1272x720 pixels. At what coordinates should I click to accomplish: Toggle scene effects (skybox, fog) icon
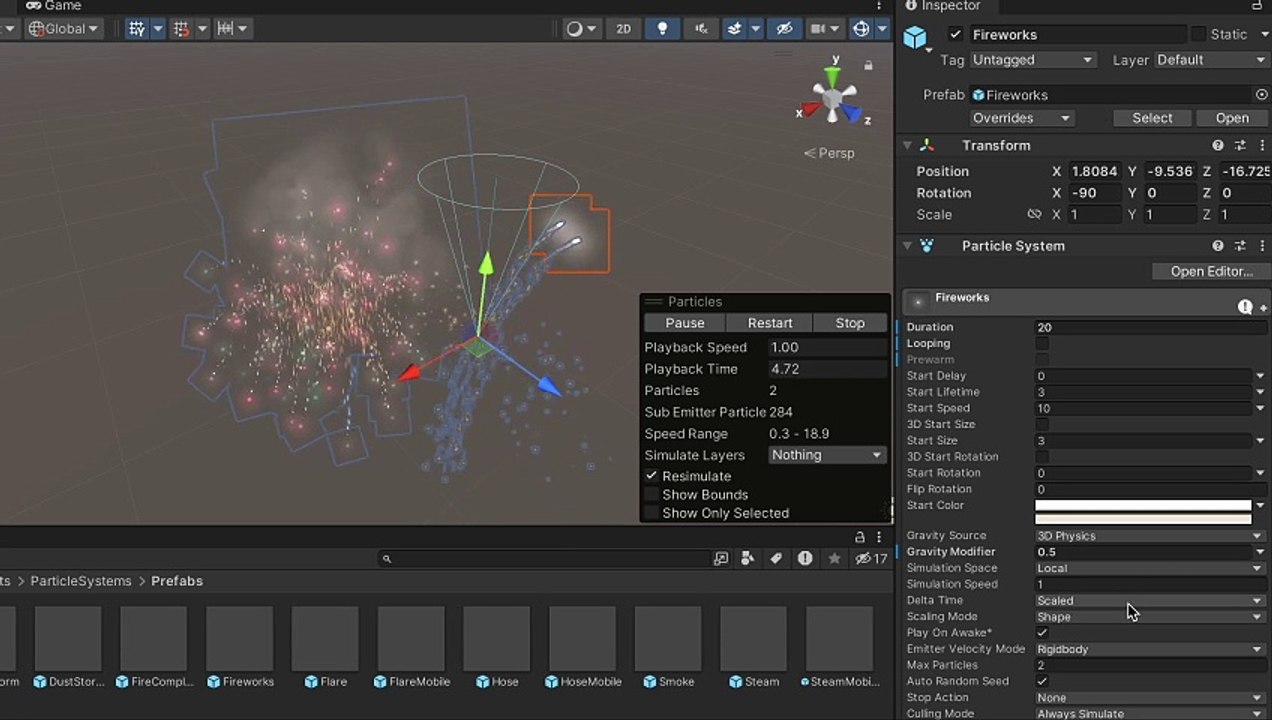(x=735, y=29)
